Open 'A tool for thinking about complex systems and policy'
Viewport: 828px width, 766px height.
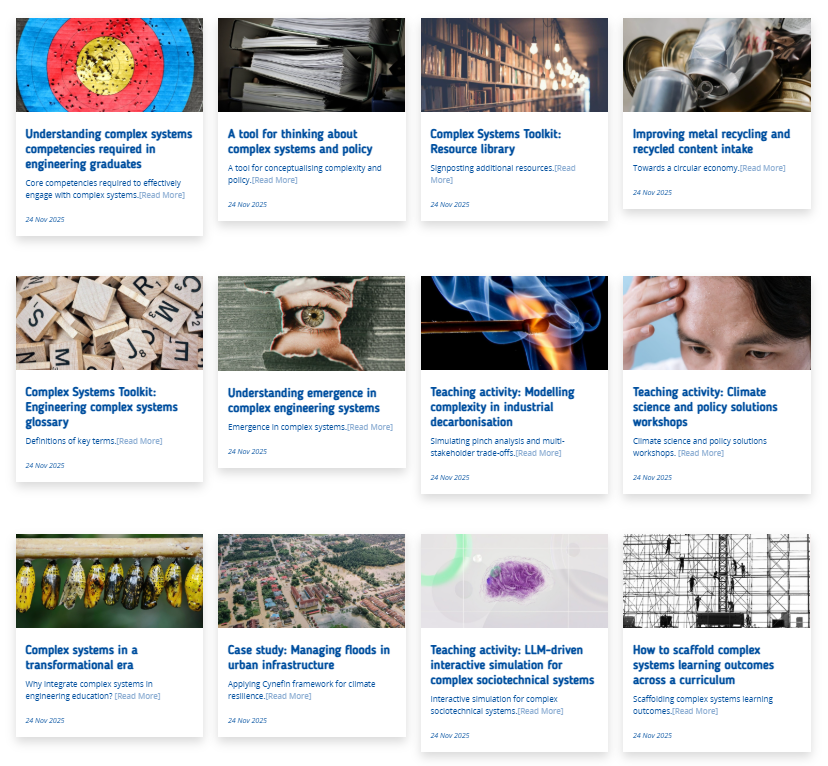299,141
